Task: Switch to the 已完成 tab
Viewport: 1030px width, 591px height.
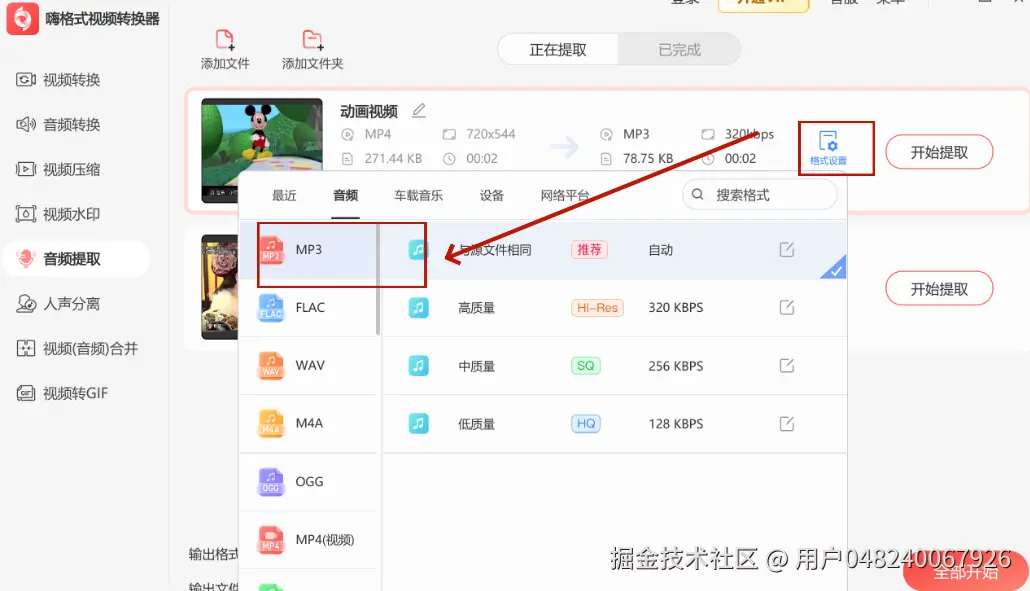Action: [679, 50]
